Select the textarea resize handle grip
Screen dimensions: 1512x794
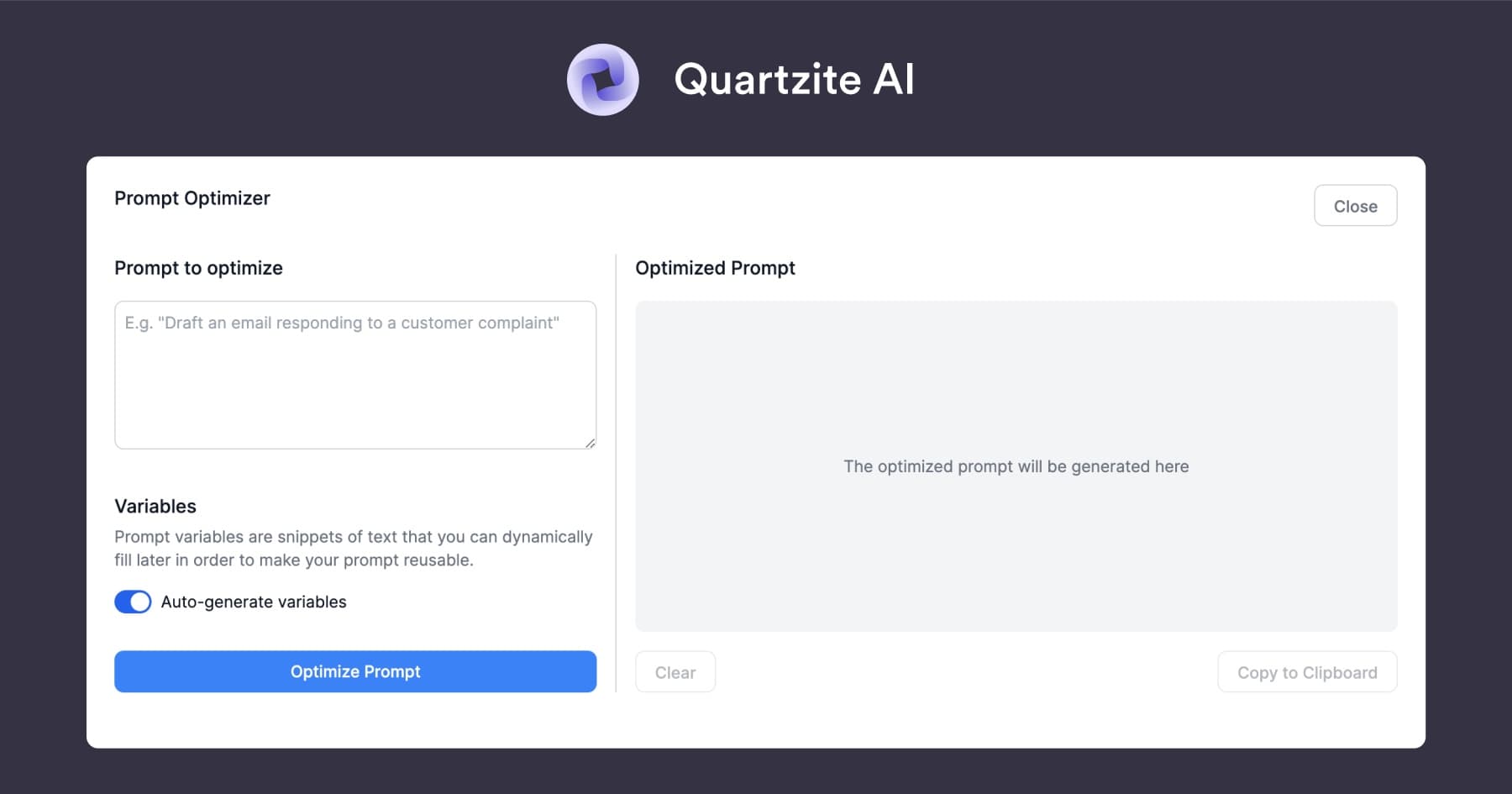point(591,444)
